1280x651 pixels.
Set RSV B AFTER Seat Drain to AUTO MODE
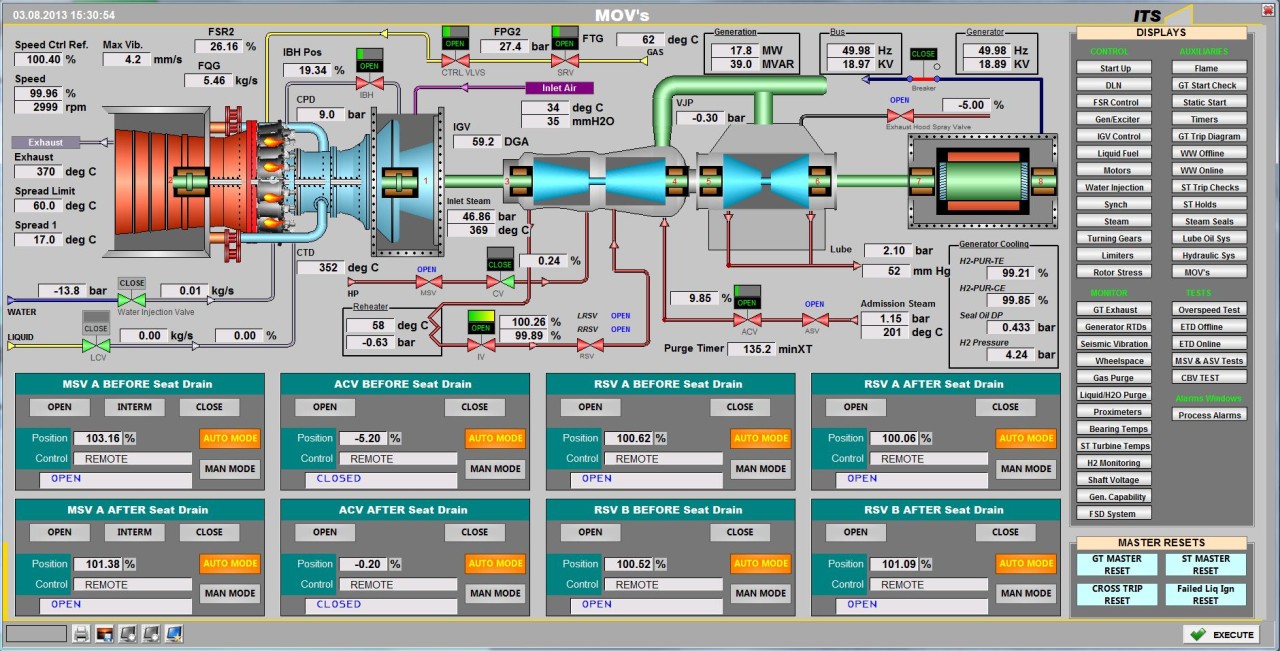click(x=1026, y=563)
